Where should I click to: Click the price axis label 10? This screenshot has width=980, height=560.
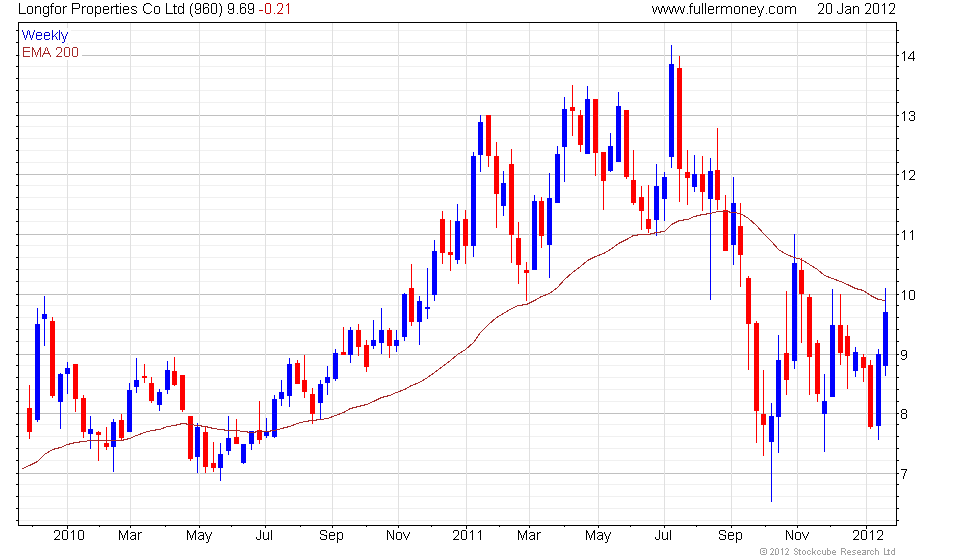point(908,295)
